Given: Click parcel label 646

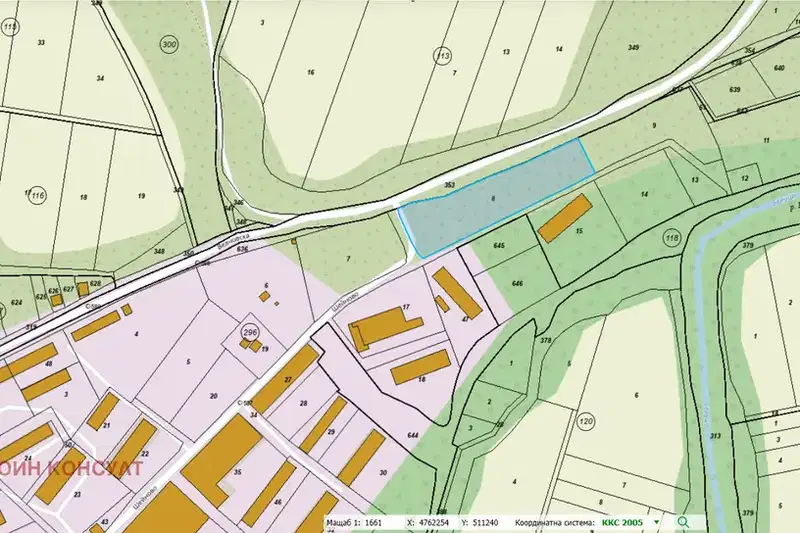Looking at the screenshot, I should [517, 283].
